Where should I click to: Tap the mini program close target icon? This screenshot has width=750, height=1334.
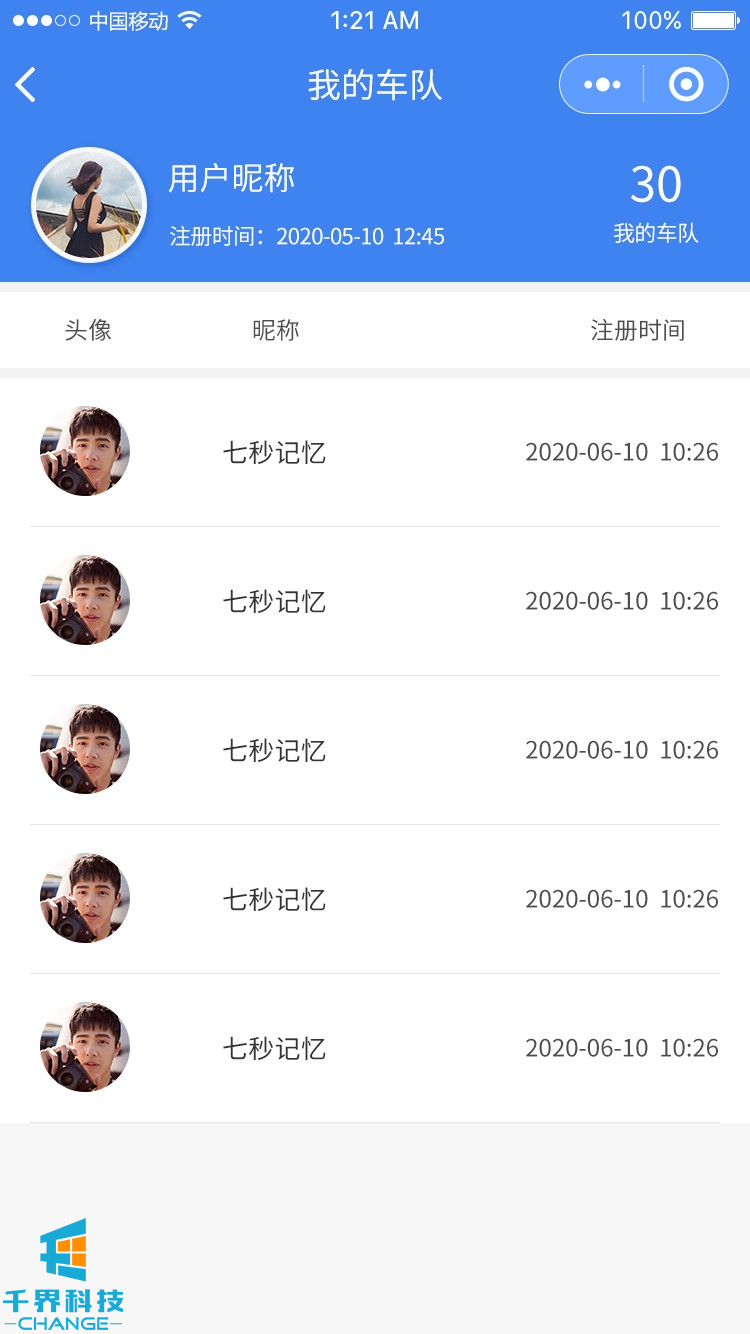686,85
